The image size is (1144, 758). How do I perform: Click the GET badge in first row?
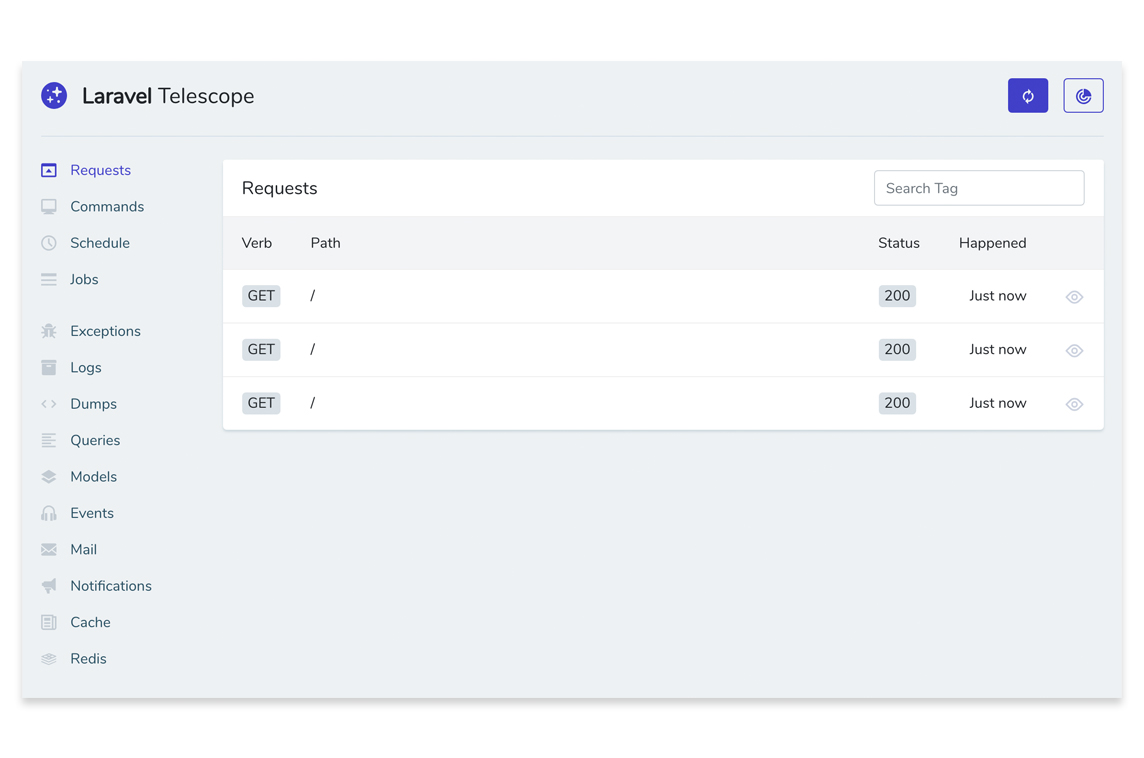tap(261, 295)
